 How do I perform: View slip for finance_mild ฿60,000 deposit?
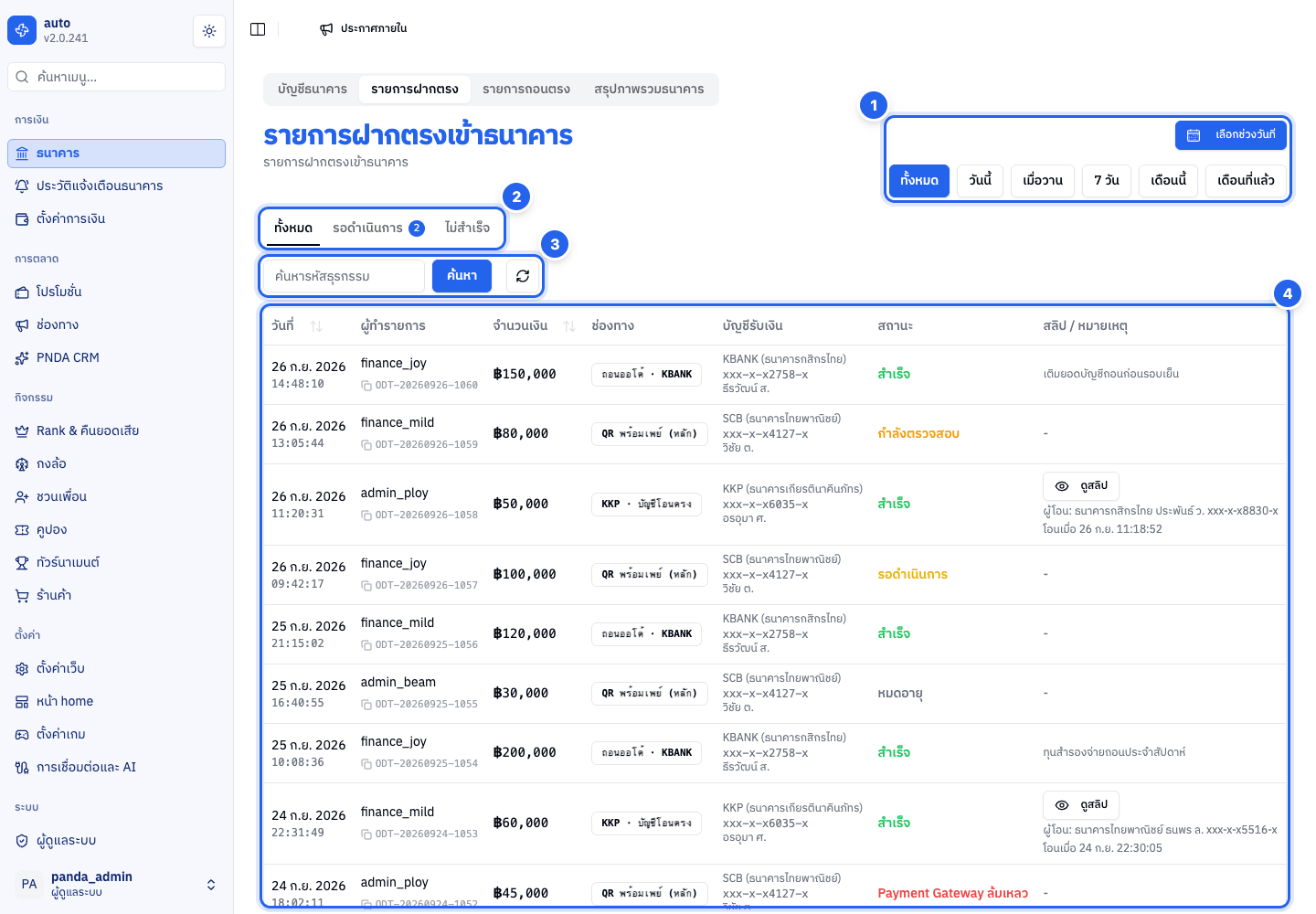1081,805
